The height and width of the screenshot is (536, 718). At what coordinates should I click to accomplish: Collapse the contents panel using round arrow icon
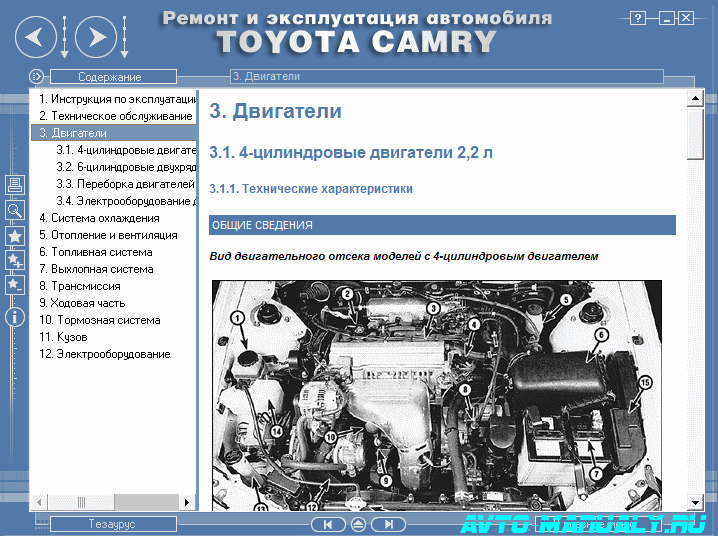click(x=37, y=76)
